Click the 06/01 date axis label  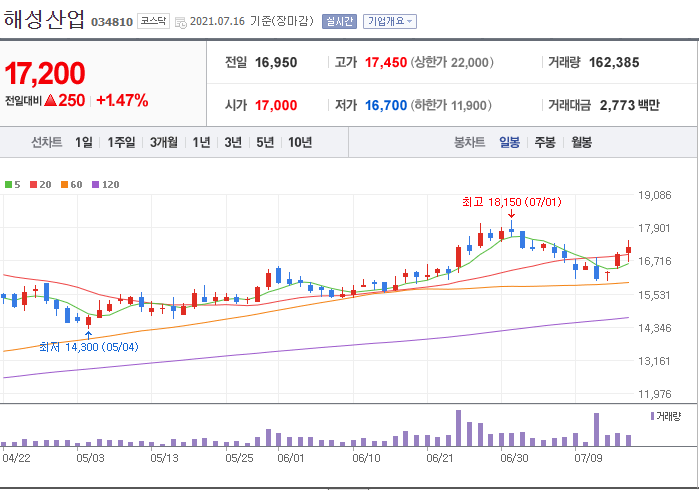point(291,458)
